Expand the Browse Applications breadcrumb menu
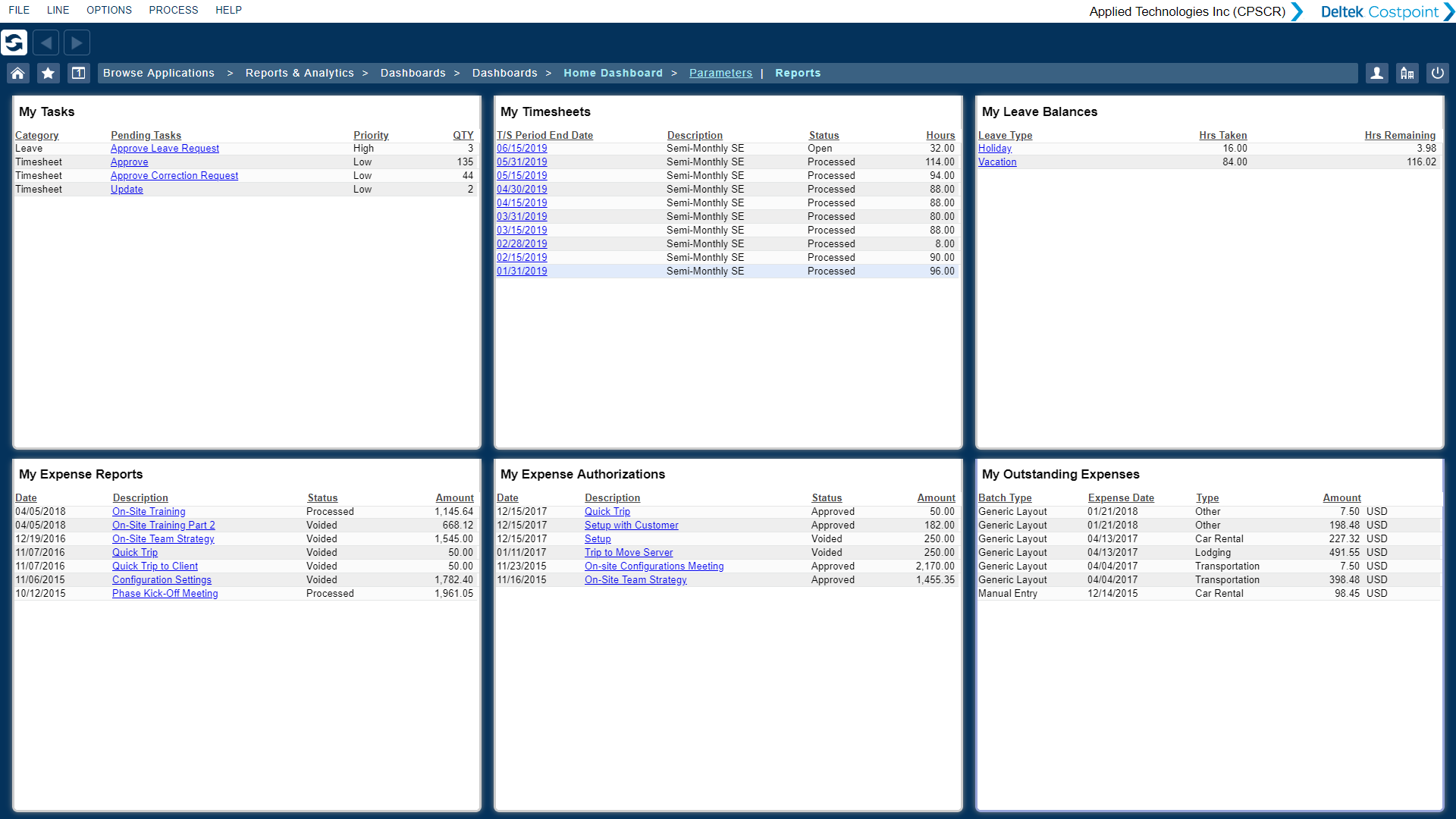 coord(158,73)
